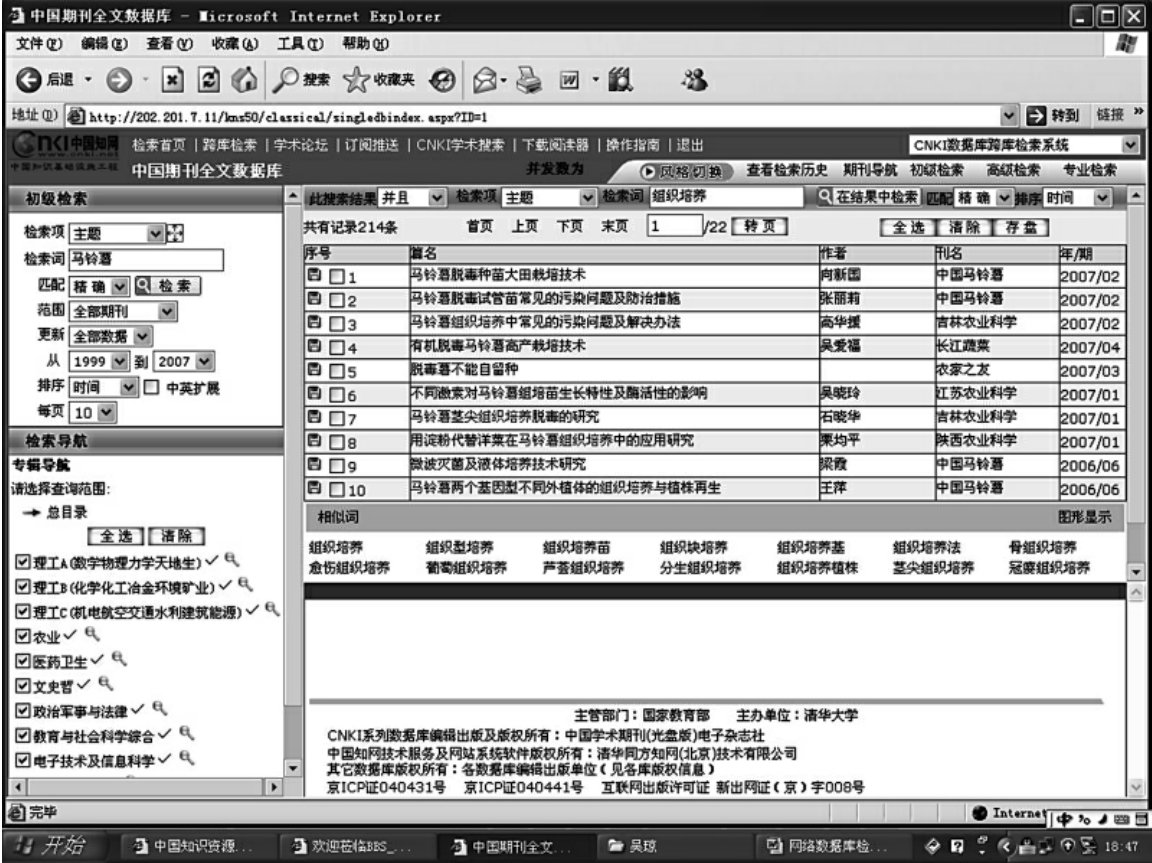Tick the checkbox for record 1
Screen dimensions: 1152x863
(336, 277)
